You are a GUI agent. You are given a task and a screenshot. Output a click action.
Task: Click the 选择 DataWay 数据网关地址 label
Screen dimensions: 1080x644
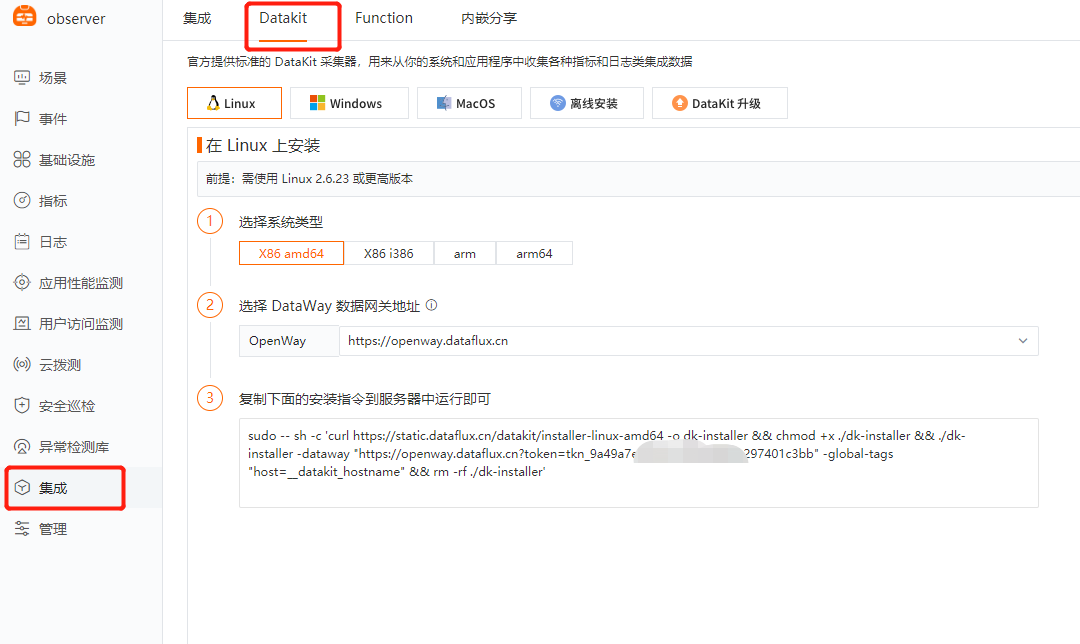coord(329,306)
